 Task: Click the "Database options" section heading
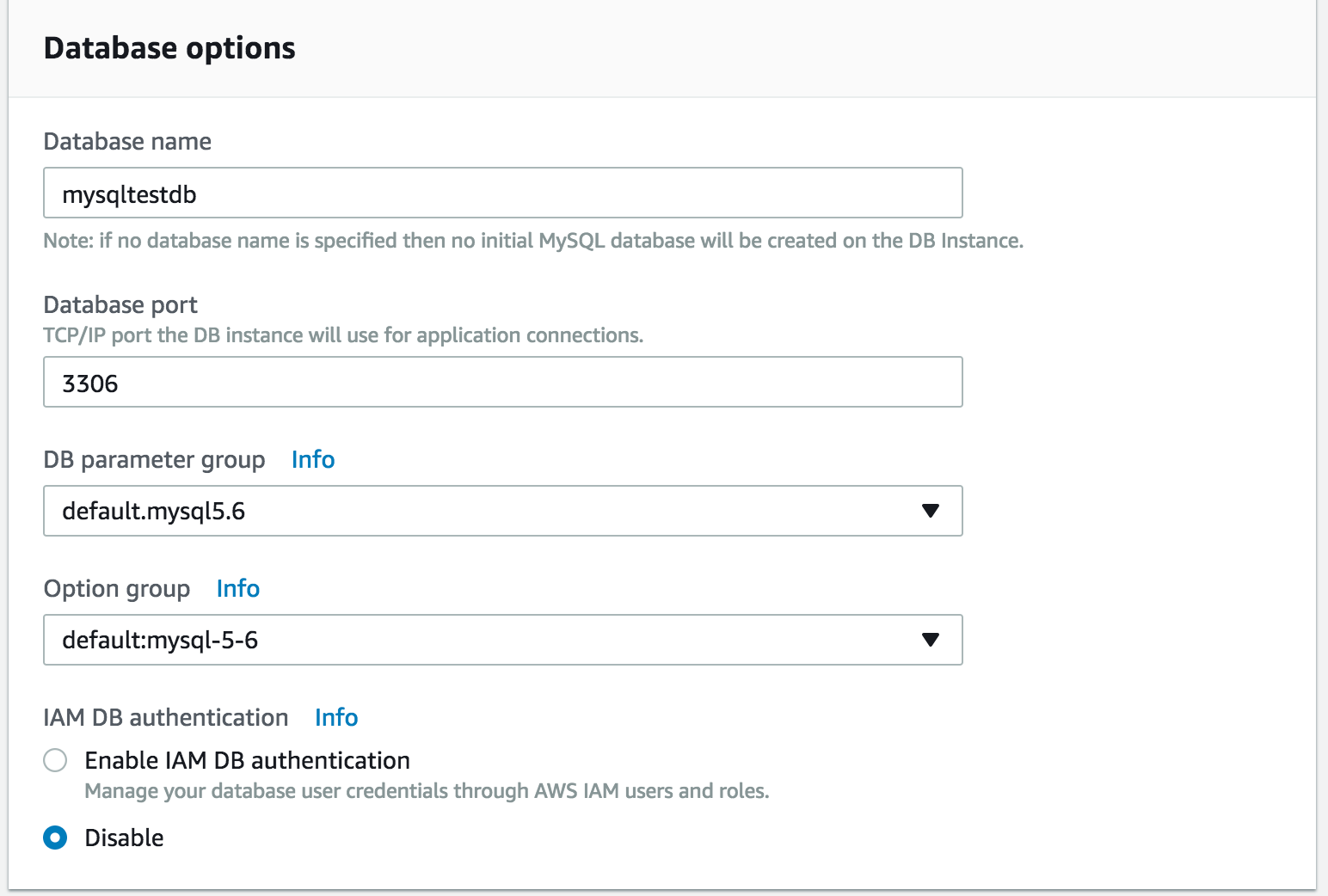click(x=169, y=48)
